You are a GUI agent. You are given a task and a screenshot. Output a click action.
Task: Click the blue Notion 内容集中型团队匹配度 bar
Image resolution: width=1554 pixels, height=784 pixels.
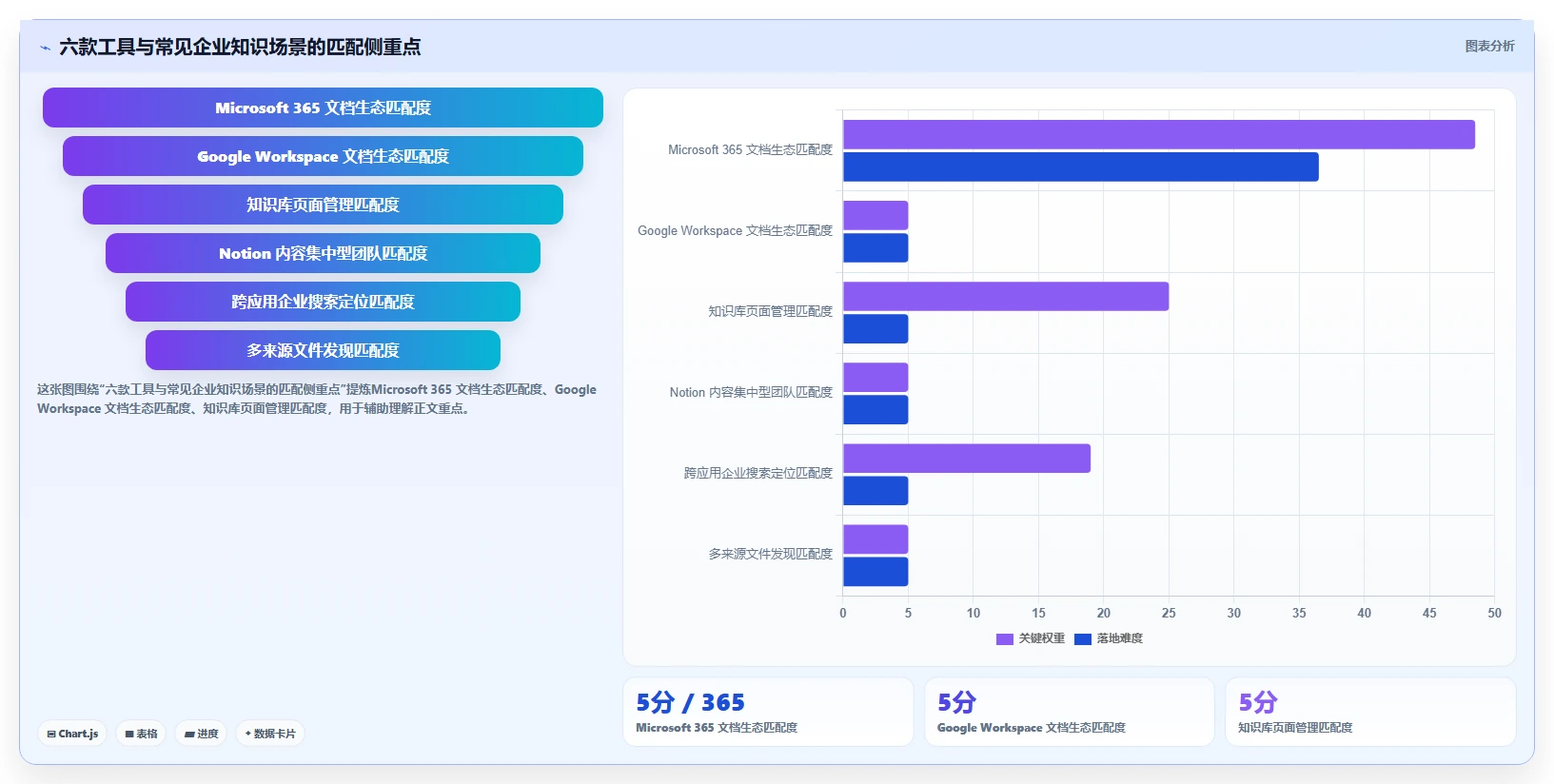[875, 410]
